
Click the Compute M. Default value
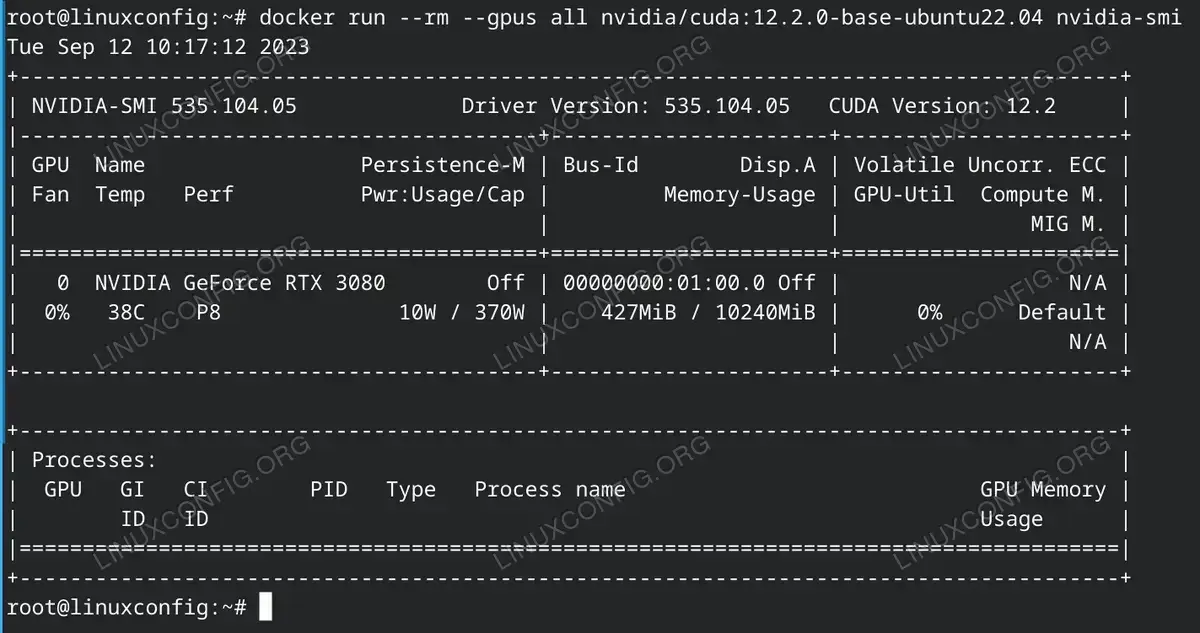(1062, 312)
